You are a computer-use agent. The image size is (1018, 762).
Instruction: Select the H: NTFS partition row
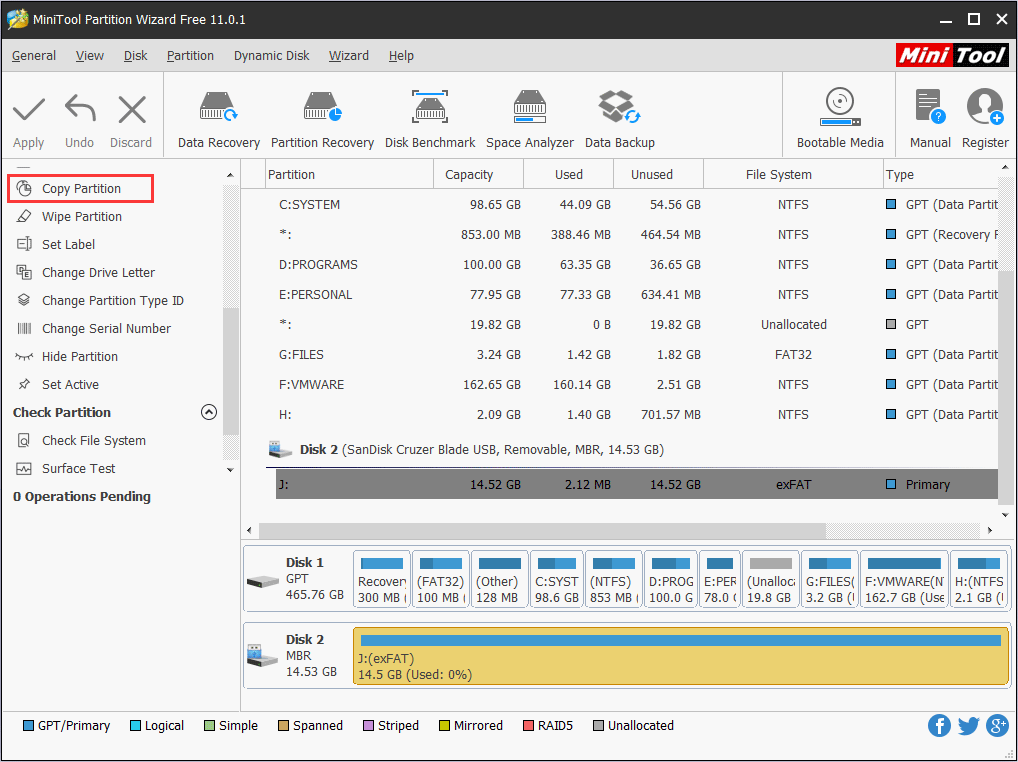click(637, 414)
